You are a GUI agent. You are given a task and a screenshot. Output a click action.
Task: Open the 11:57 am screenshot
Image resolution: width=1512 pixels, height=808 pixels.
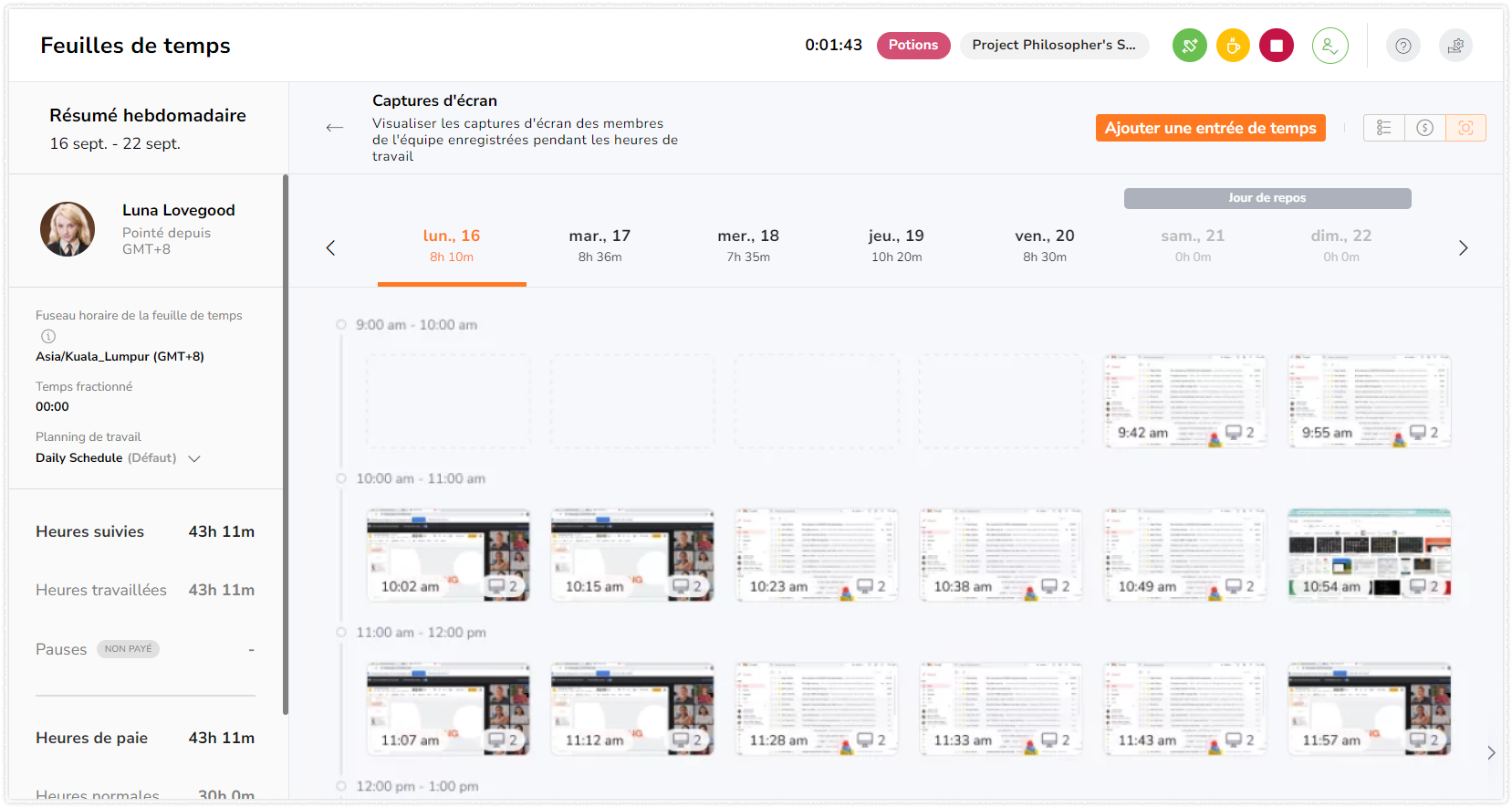pos(1370,709)
